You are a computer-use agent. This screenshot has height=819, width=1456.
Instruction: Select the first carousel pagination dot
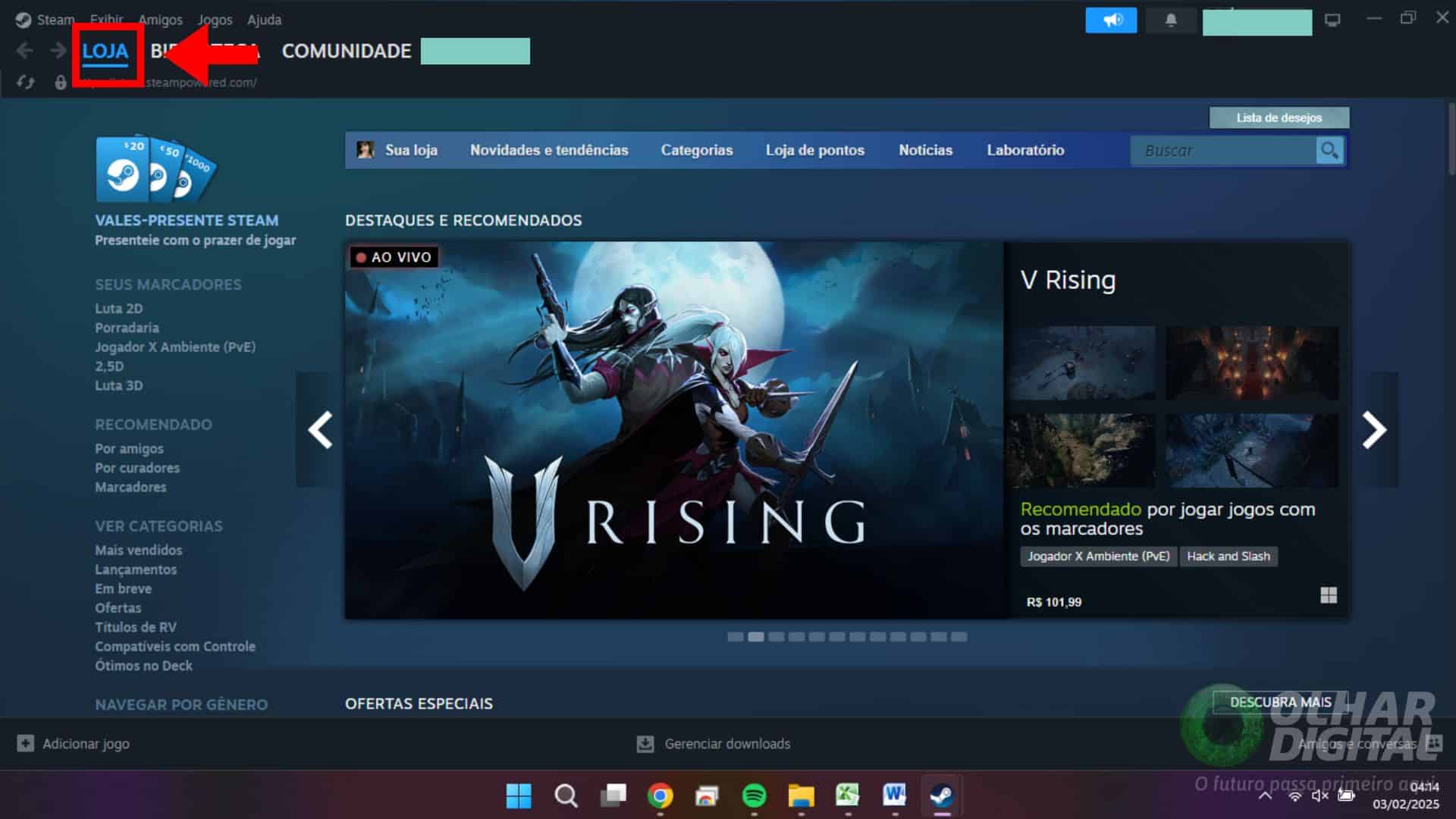click(x=735, y=637)
